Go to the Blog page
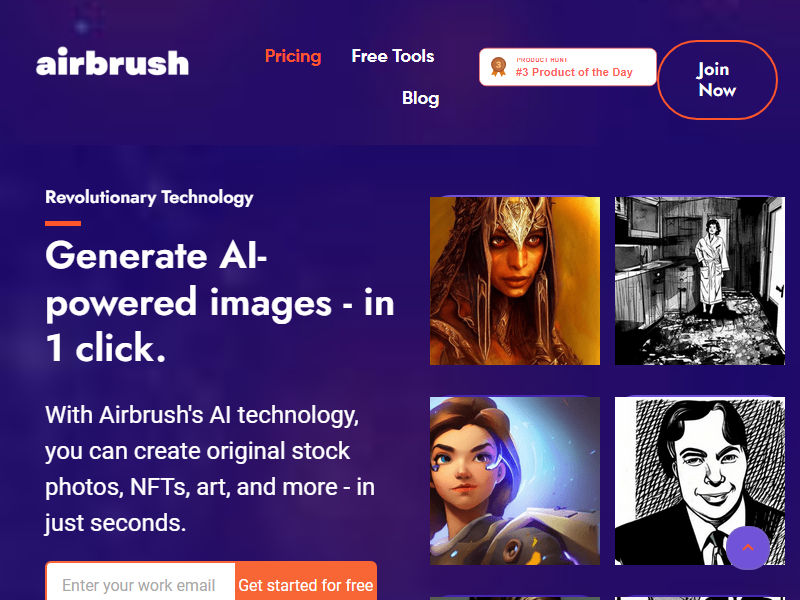Image resolution: width=800 pixels, height=600 pixels. click(x=420, y=98)
